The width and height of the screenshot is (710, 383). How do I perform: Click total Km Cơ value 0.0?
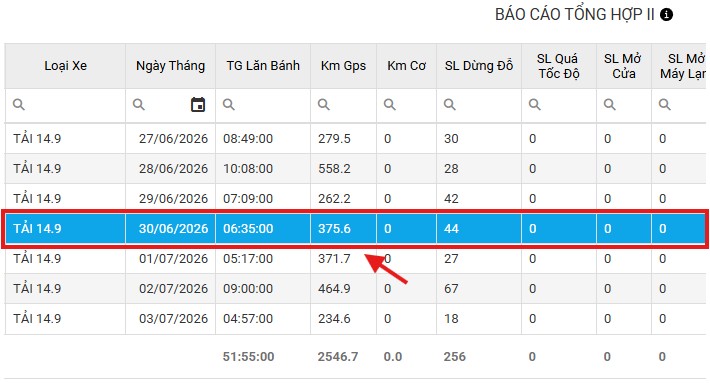pos(393,357)
